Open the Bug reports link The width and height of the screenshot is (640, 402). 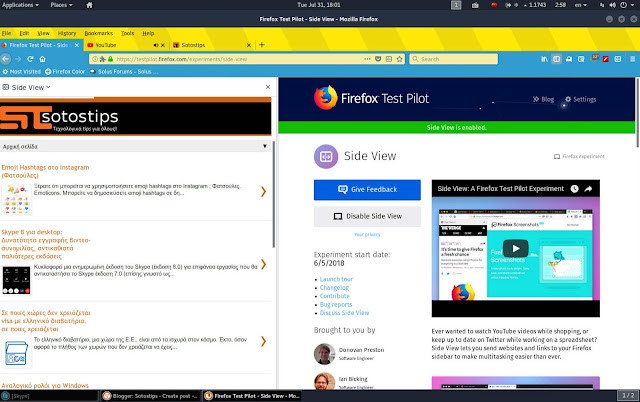pyautogui.click(x=336, y=304)
